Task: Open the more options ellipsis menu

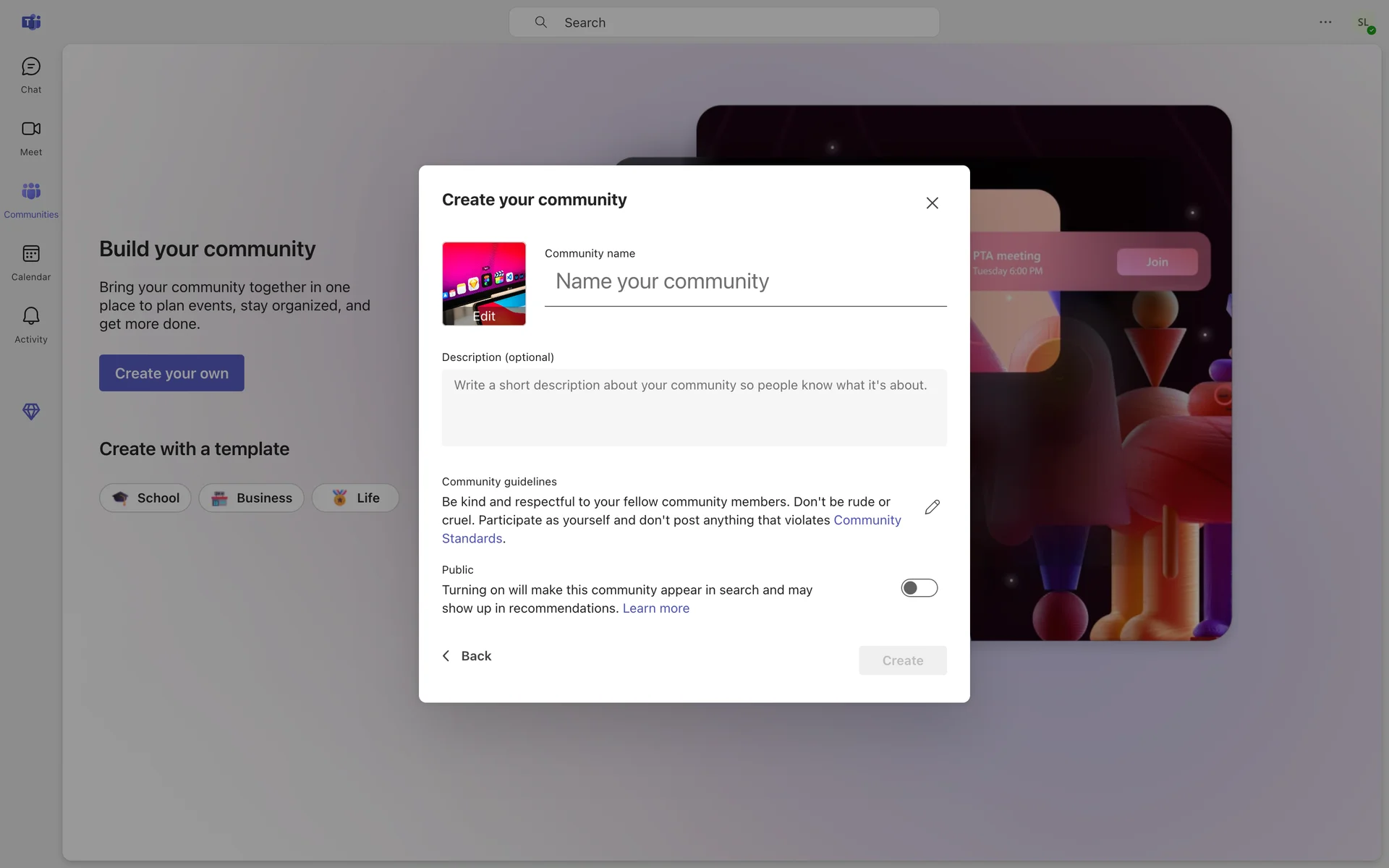Action: pyautogui.click(x=1325, y=22)
